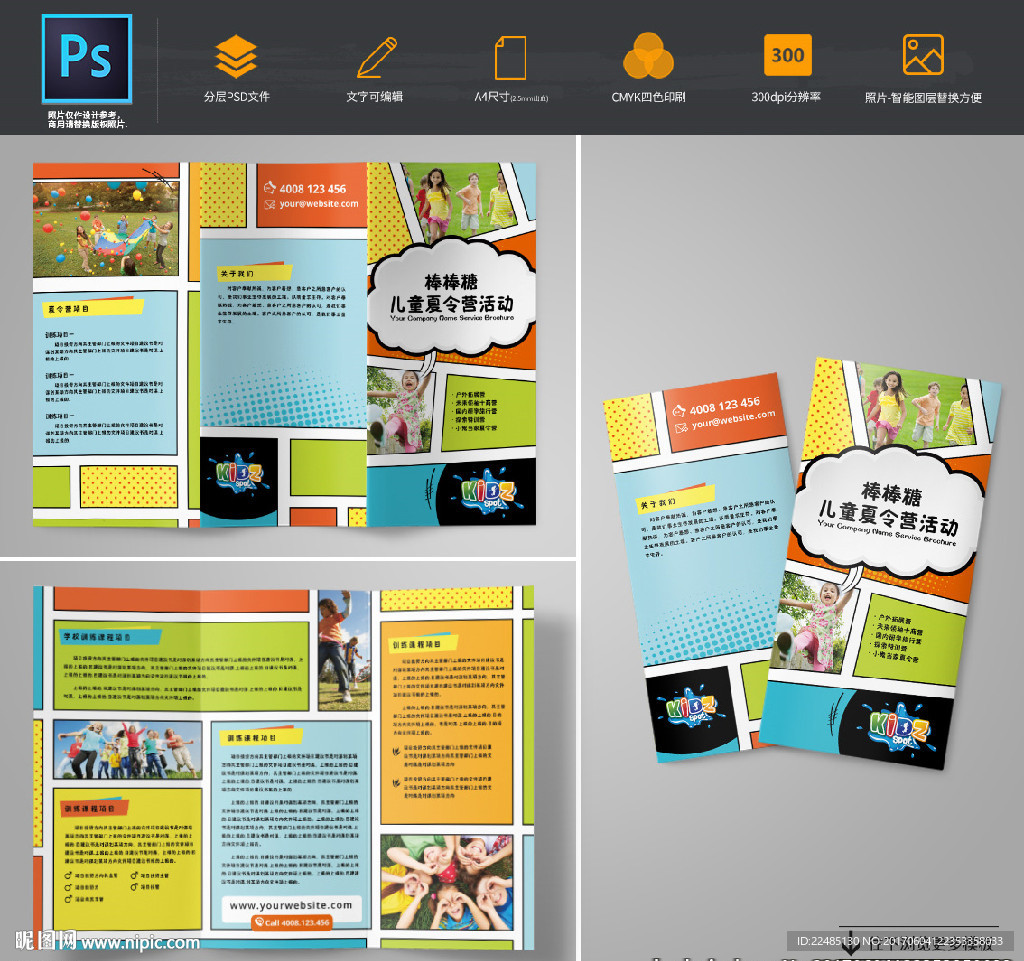Click the CMYK四色印刷 label
This screenshot has width=1024, height=961.
648,97
